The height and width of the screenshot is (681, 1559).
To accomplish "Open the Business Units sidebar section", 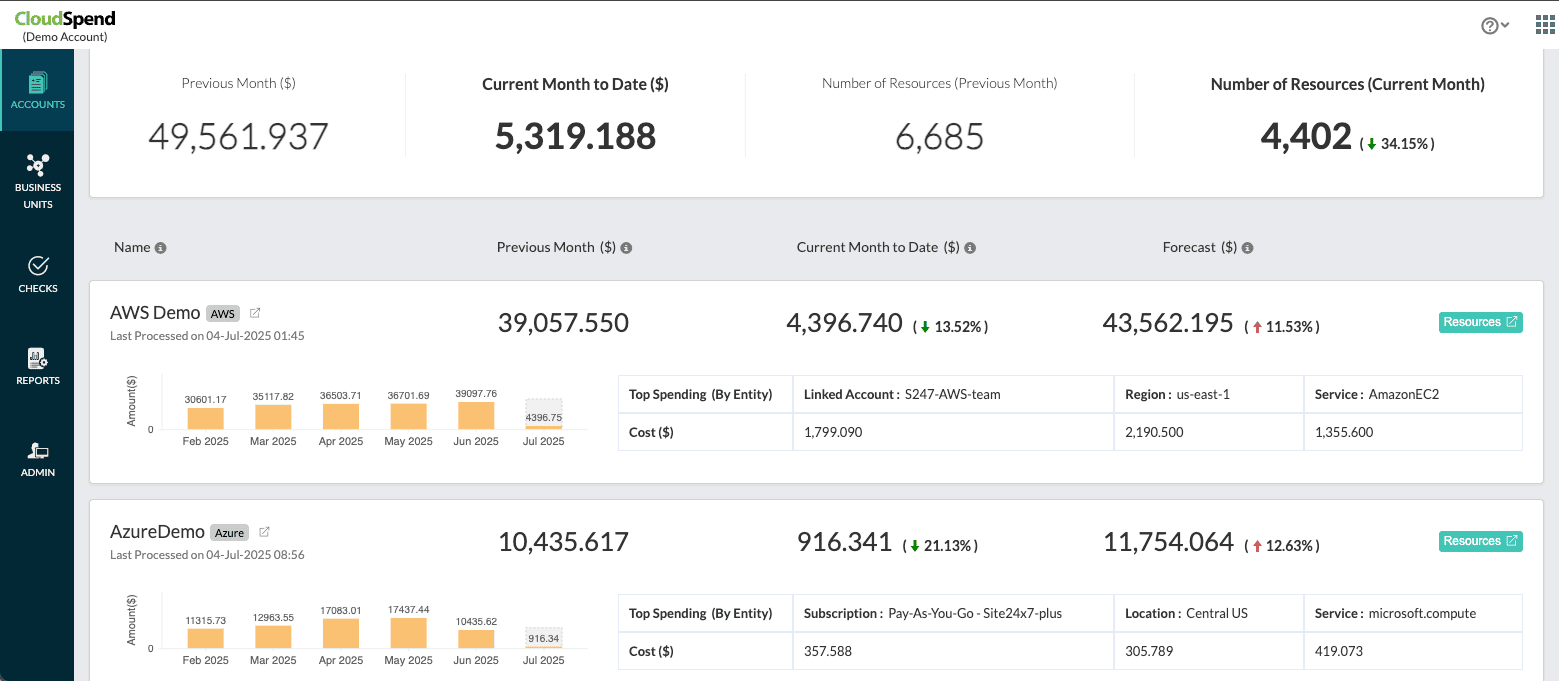I will (x=38, y=181).
